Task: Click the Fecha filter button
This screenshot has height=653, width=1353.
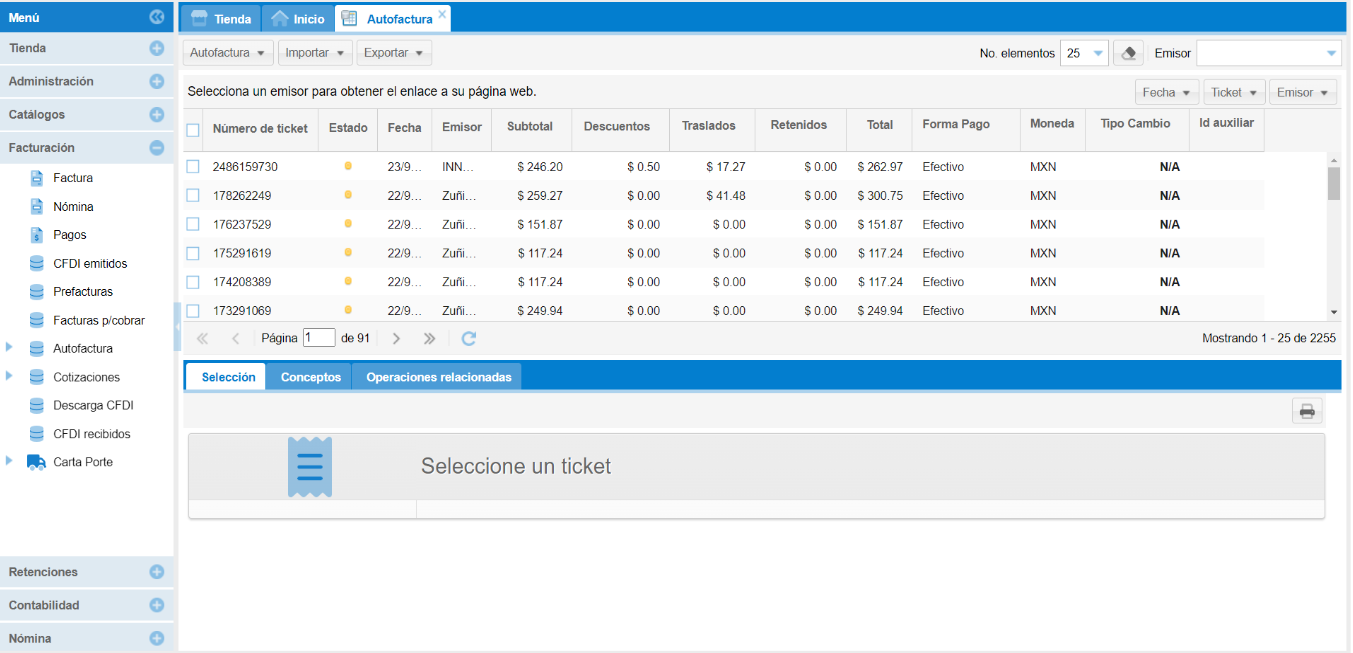Action: pos(1167,92)
